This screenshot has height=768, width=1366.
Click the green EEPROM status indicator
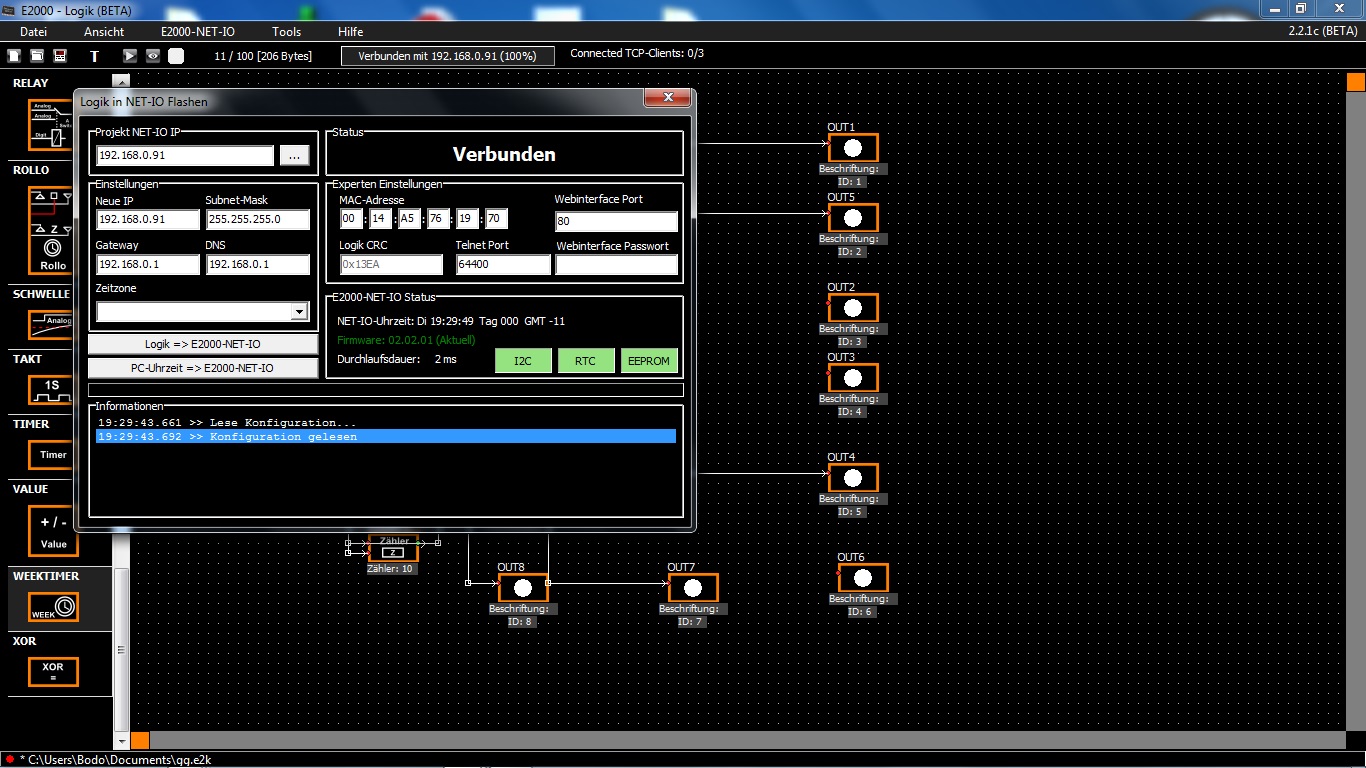(x=649, y=361)
